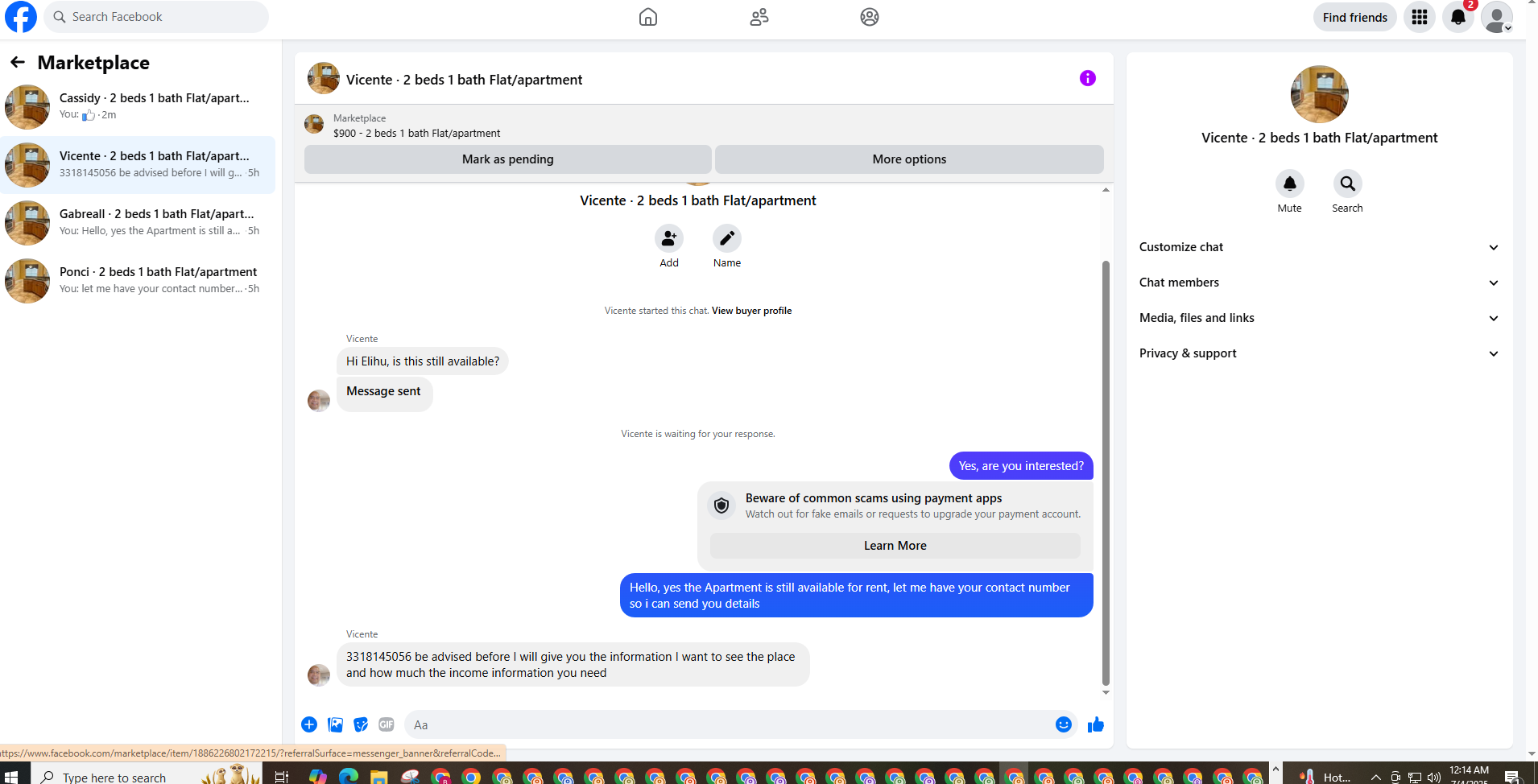Click chat scrollbar up arrow

(x=1106, y=190)
